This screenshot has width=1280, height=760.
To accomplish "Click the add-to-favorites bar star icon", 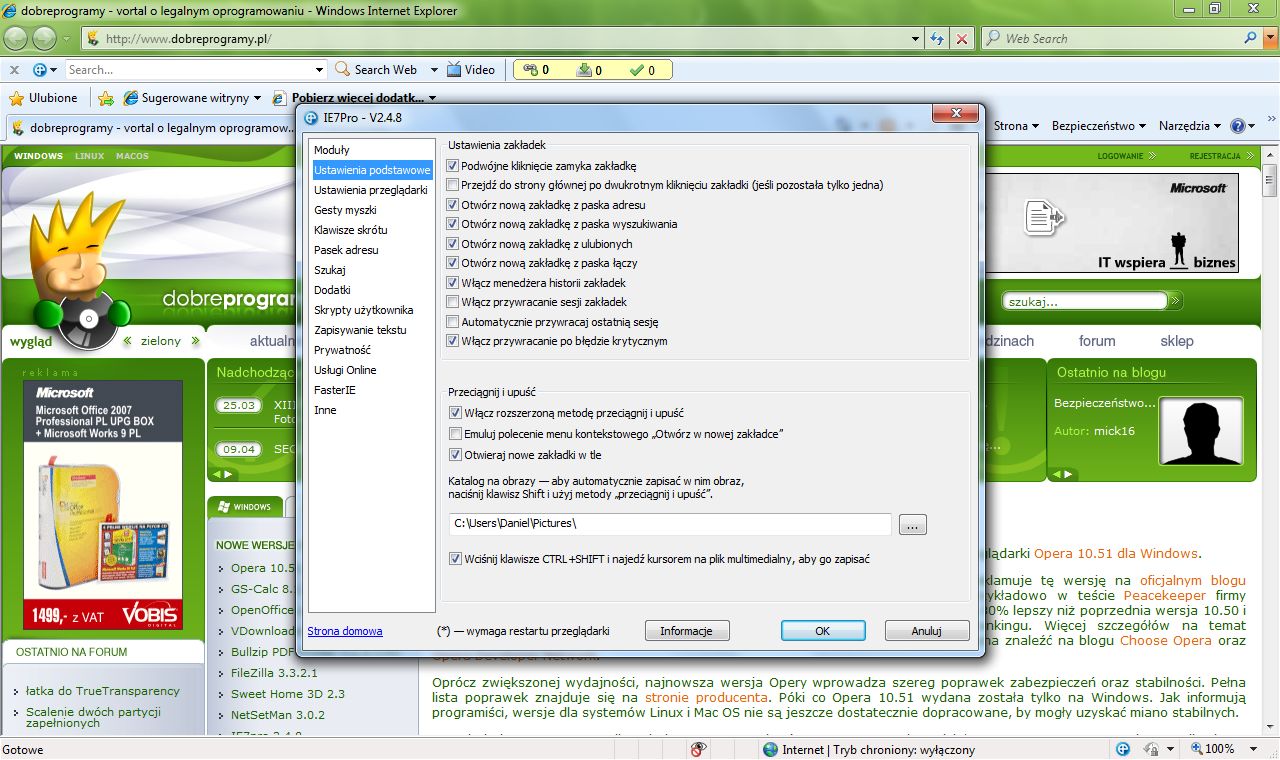I will click(x=106, y=98).
